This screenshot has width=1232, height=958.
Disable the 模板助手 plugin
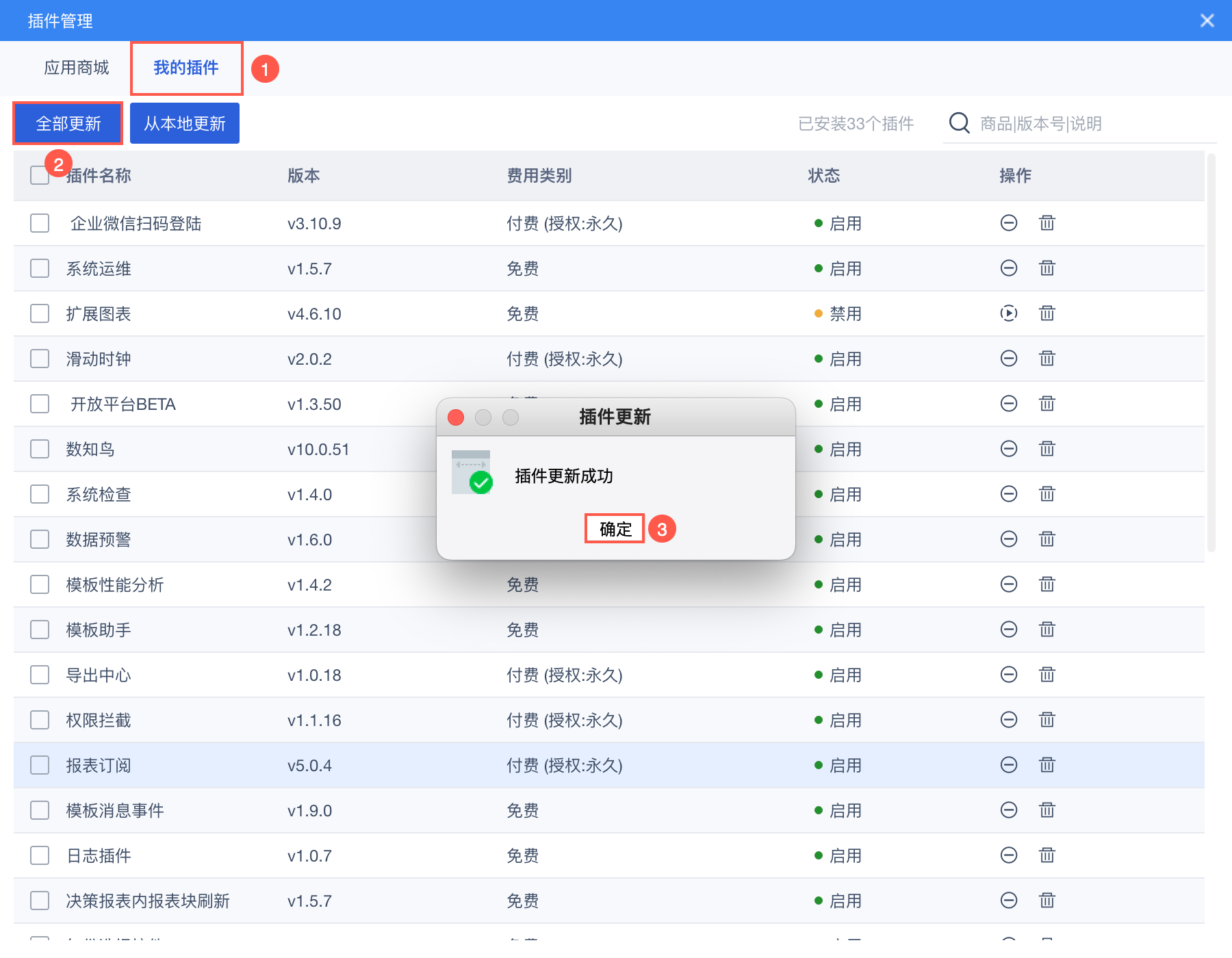tap(1009, 630)
